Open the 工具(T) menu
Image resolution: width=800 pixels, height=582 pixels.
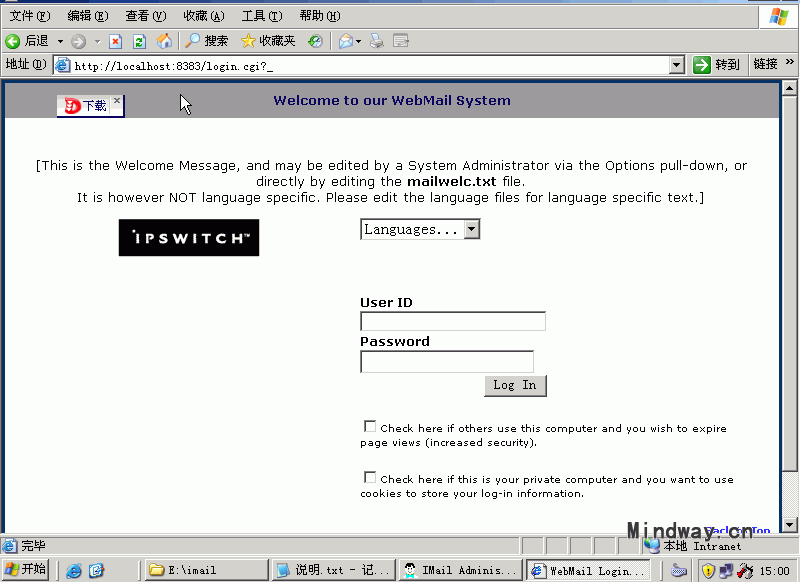[x=261, y=16]
